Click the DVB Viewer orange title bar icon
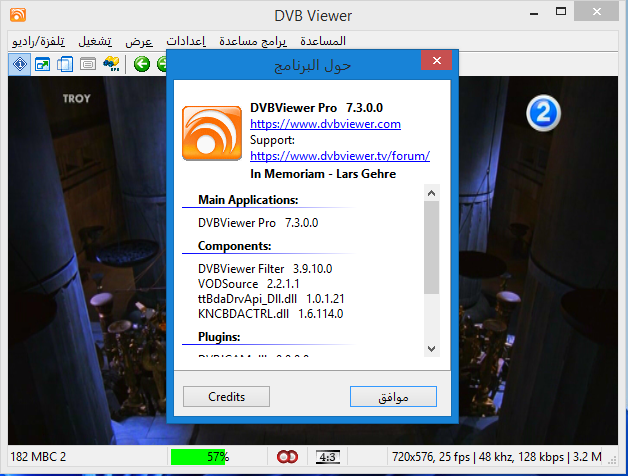Viewport: 628px width, 476px height. tap(18, 15)
